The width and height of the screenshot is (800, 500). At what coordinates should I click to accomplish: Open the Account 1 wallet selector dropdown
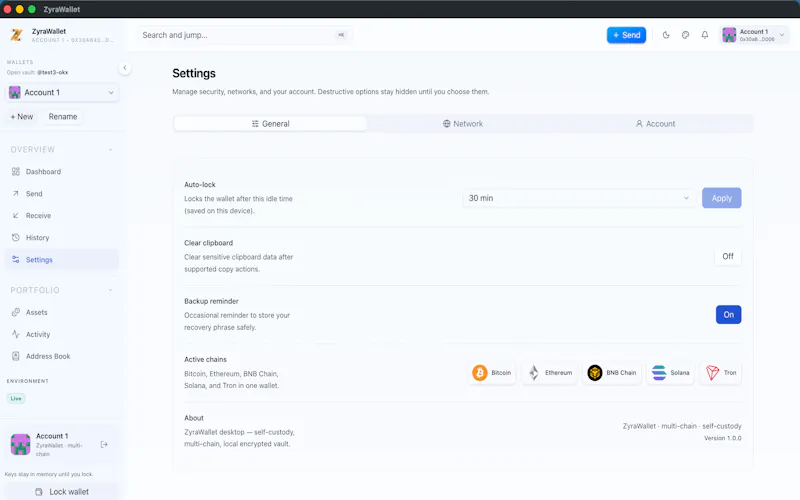[62, 92]
